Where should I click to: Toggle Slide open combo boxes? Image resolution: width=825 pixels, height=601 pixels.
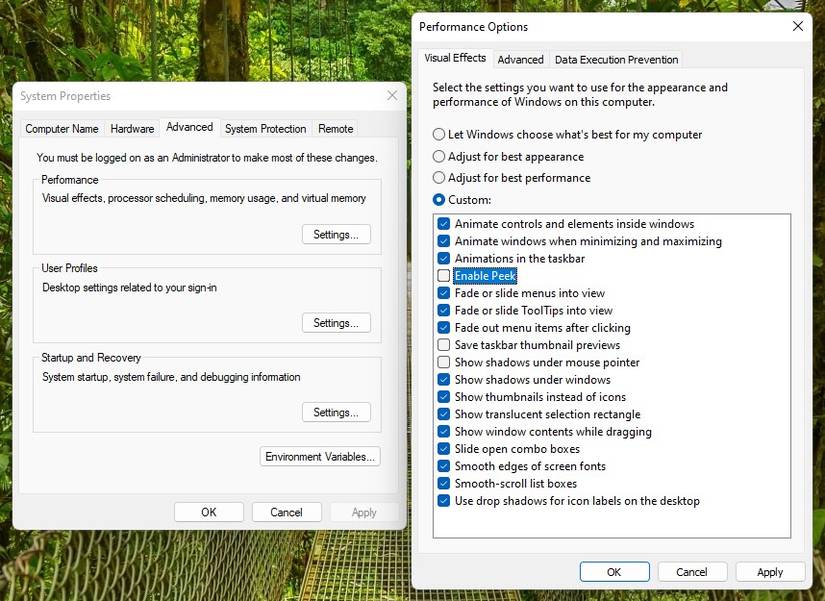point(444,449)
